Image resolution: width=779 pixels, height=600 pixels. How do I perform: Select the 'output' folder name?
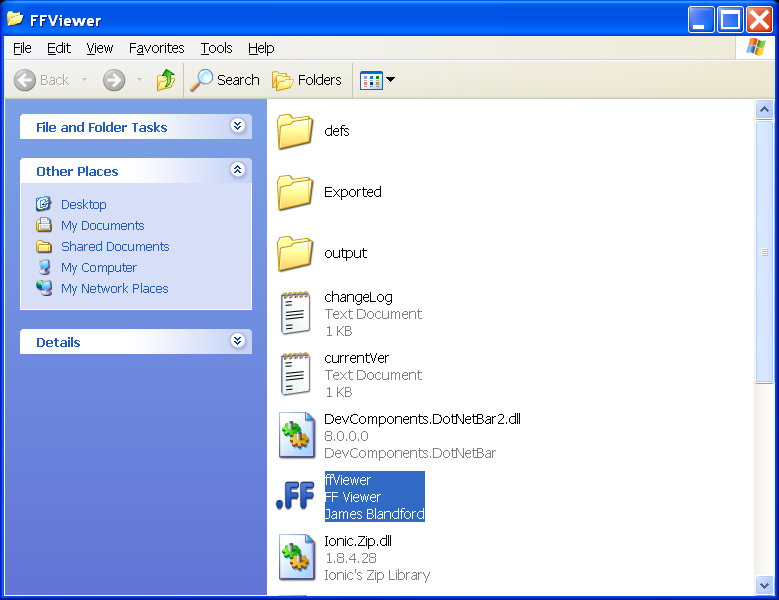345,253
